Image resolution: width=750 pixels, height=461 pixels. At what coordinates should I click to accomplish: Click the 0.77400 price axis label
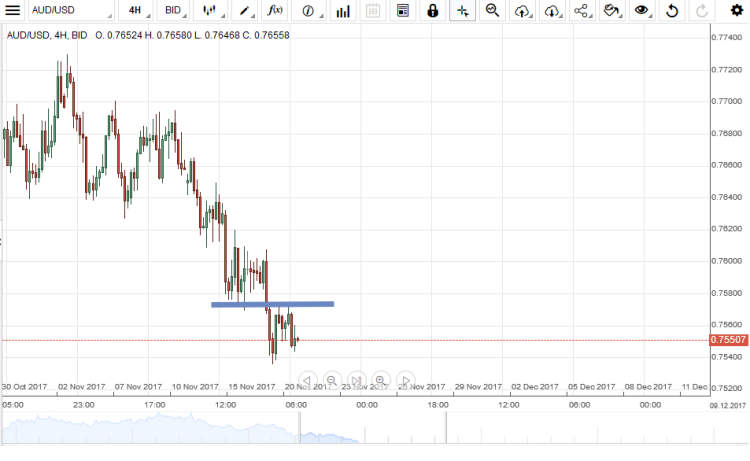tap(727, 37)
